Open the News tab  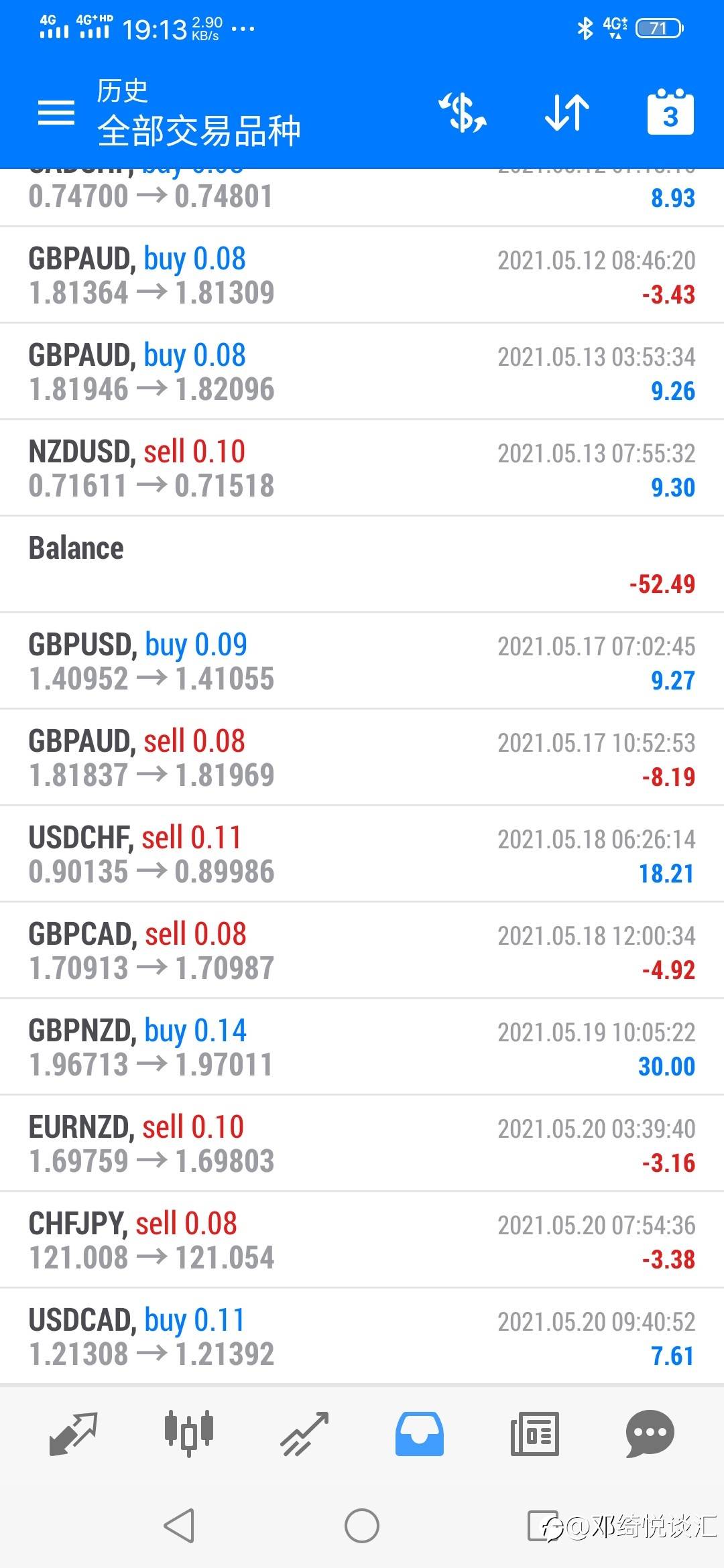tap(534, 1434)
